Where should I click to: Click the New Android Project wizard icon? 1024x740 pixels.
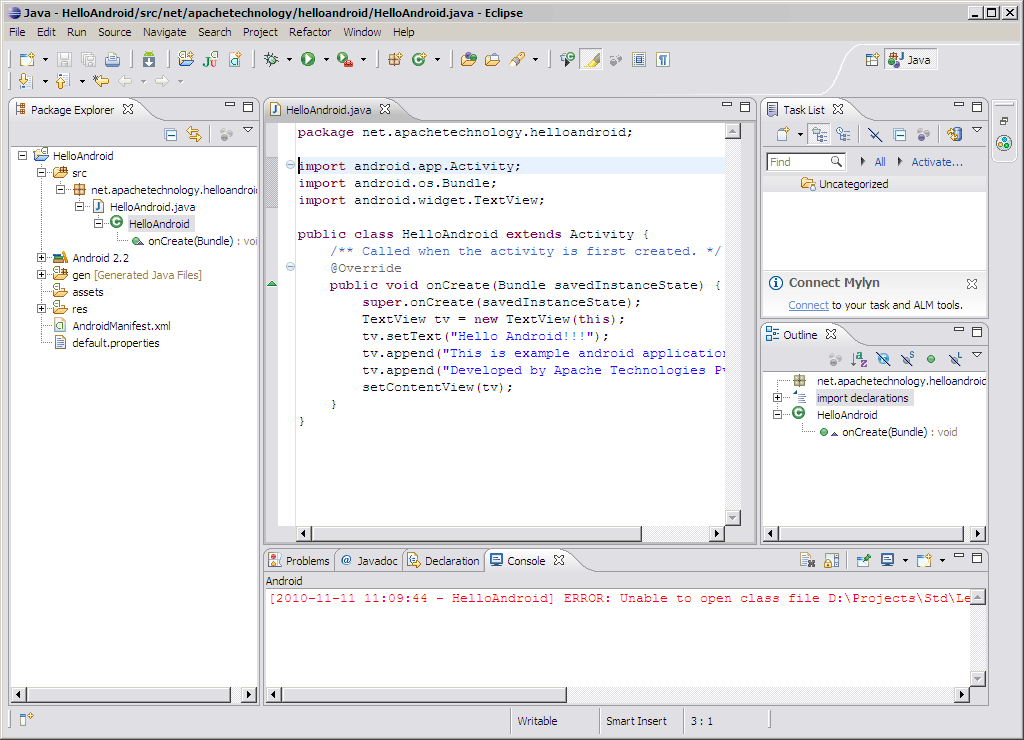(186, 59)
